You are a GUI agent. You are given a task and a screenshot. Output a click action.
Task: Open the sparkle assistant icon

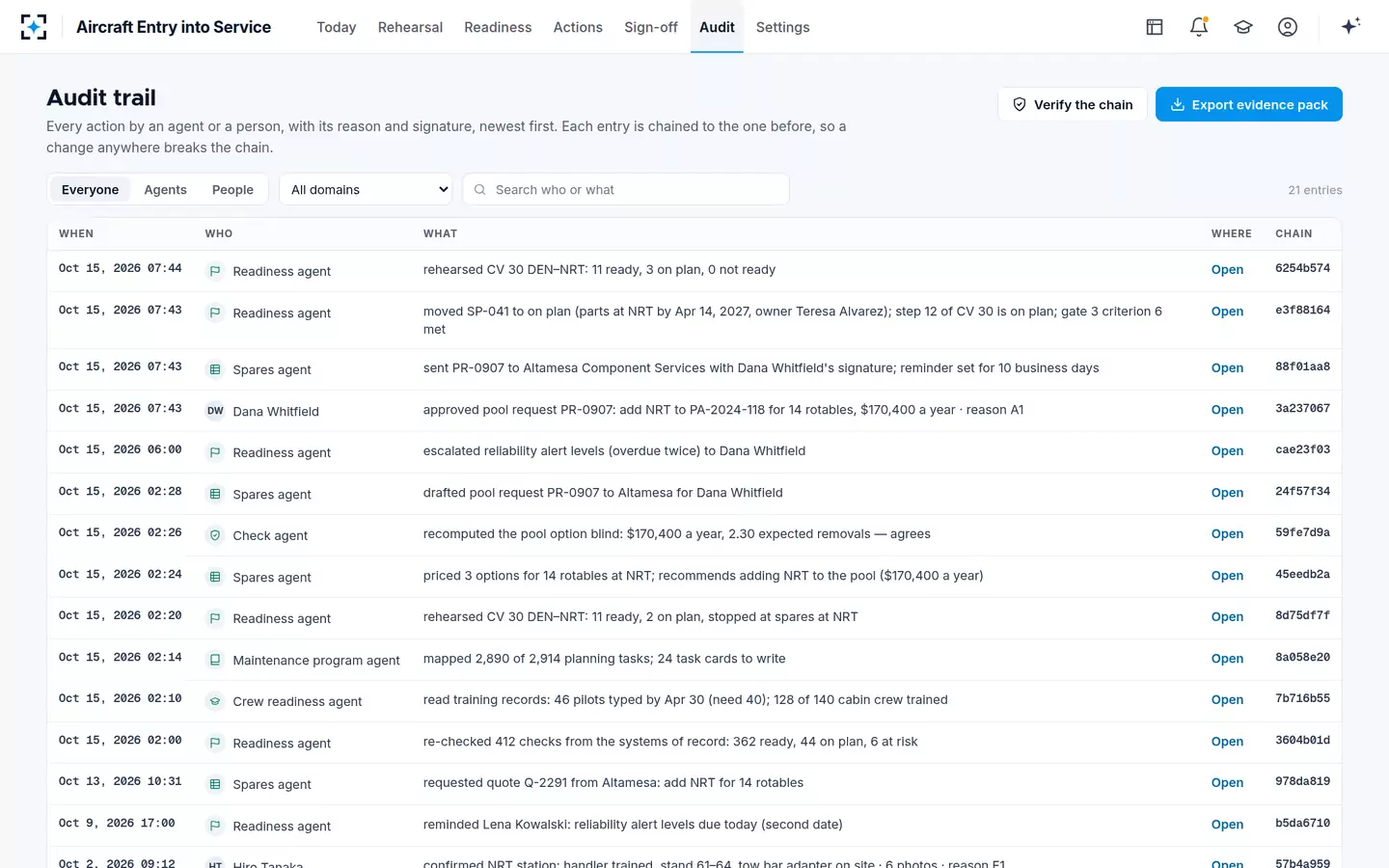[x=1350, y=26]
